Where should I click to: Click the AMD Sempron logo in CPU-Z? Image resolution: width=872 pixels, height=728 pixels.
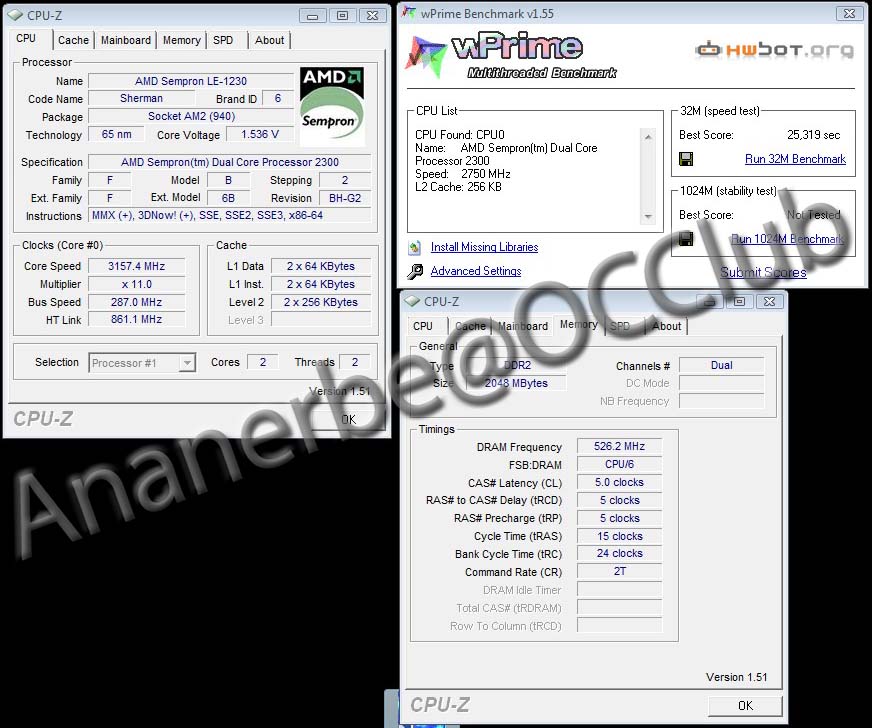332,106
